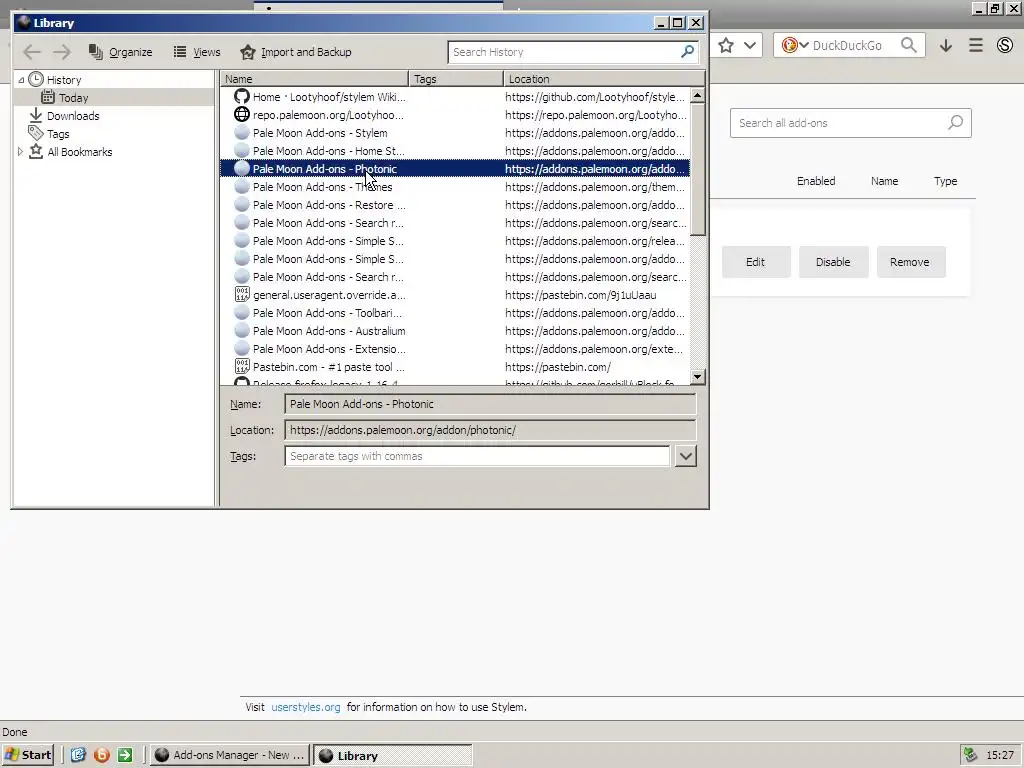Viewport: 1024px width, 768px height.
Task: Click the Name field in details pane
Action: (x=490, y=404)
